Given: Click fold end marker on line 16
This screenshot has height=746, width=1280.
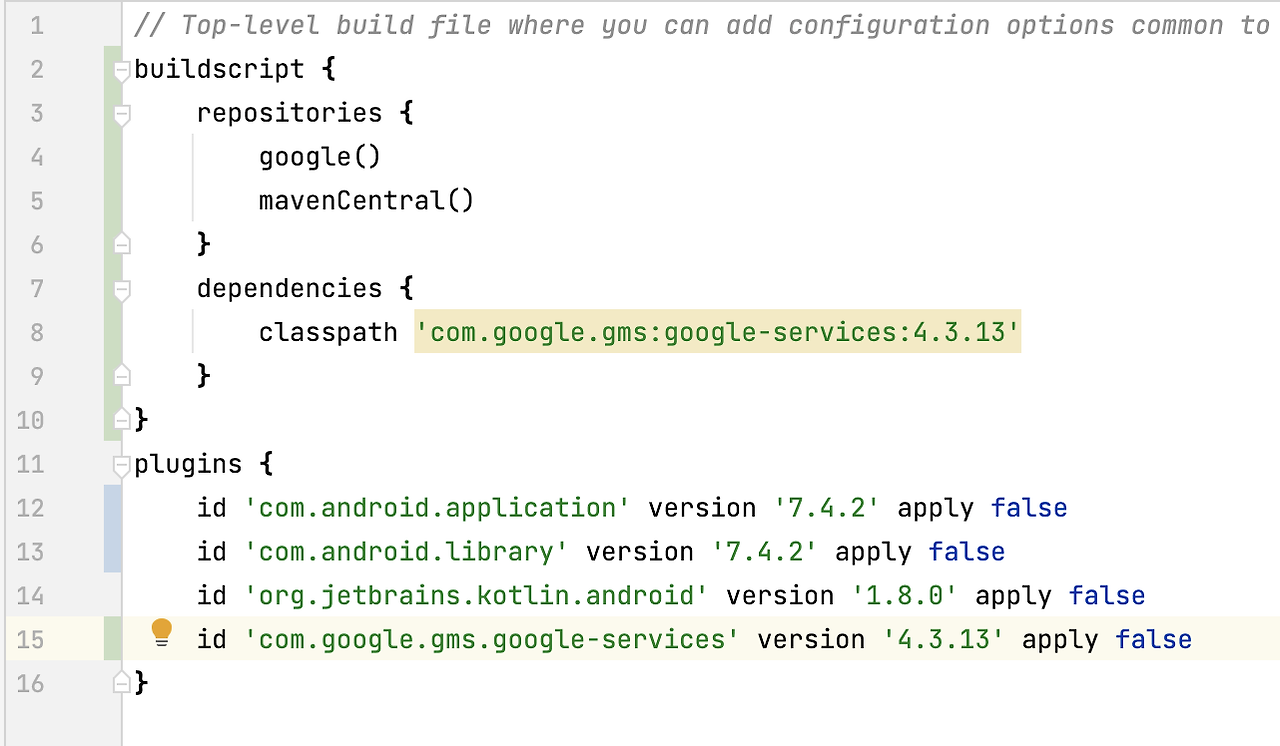Looking at the screenshot, I should 122,682.
